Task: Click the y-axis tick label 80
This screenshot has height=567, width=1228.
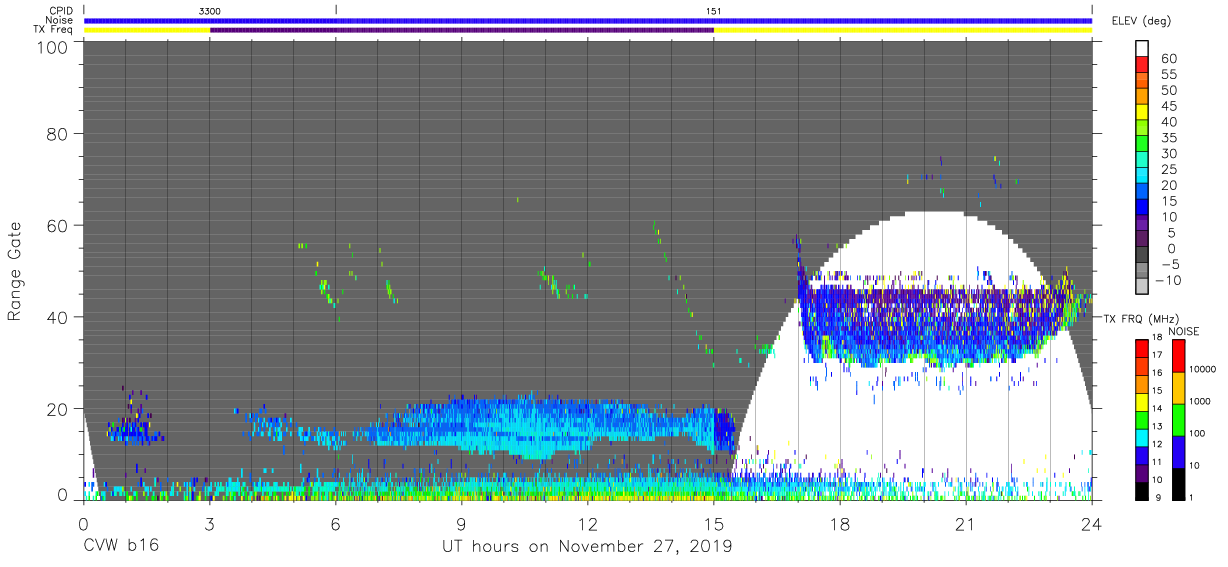Action: click(58, 134)
